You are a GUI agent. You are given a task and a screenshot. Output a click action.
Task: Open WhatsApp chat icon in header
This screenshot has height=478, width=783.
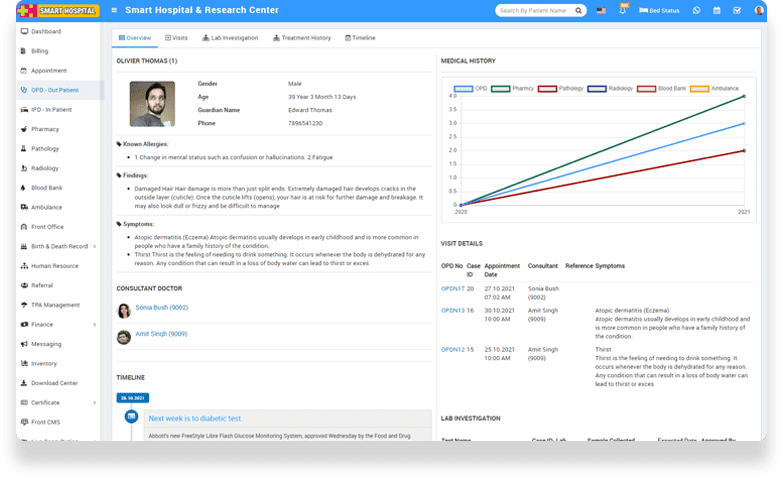click(697, 10)
